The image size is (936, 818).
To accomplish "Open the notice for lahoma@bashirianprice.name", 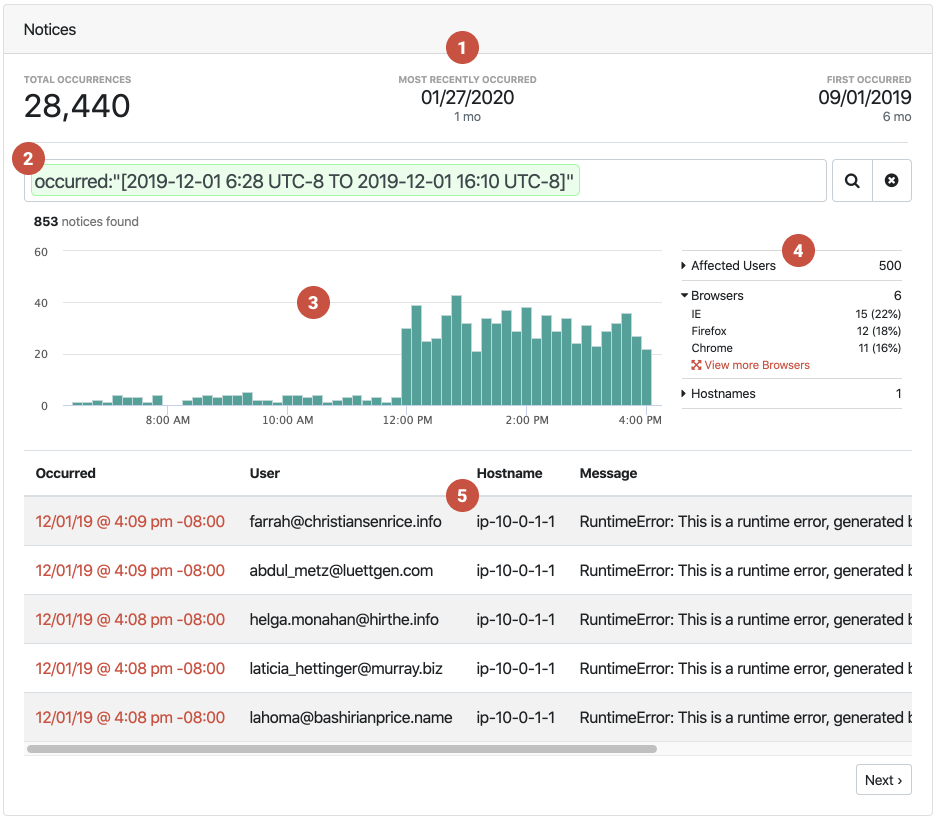I will (x=130, y=718).
